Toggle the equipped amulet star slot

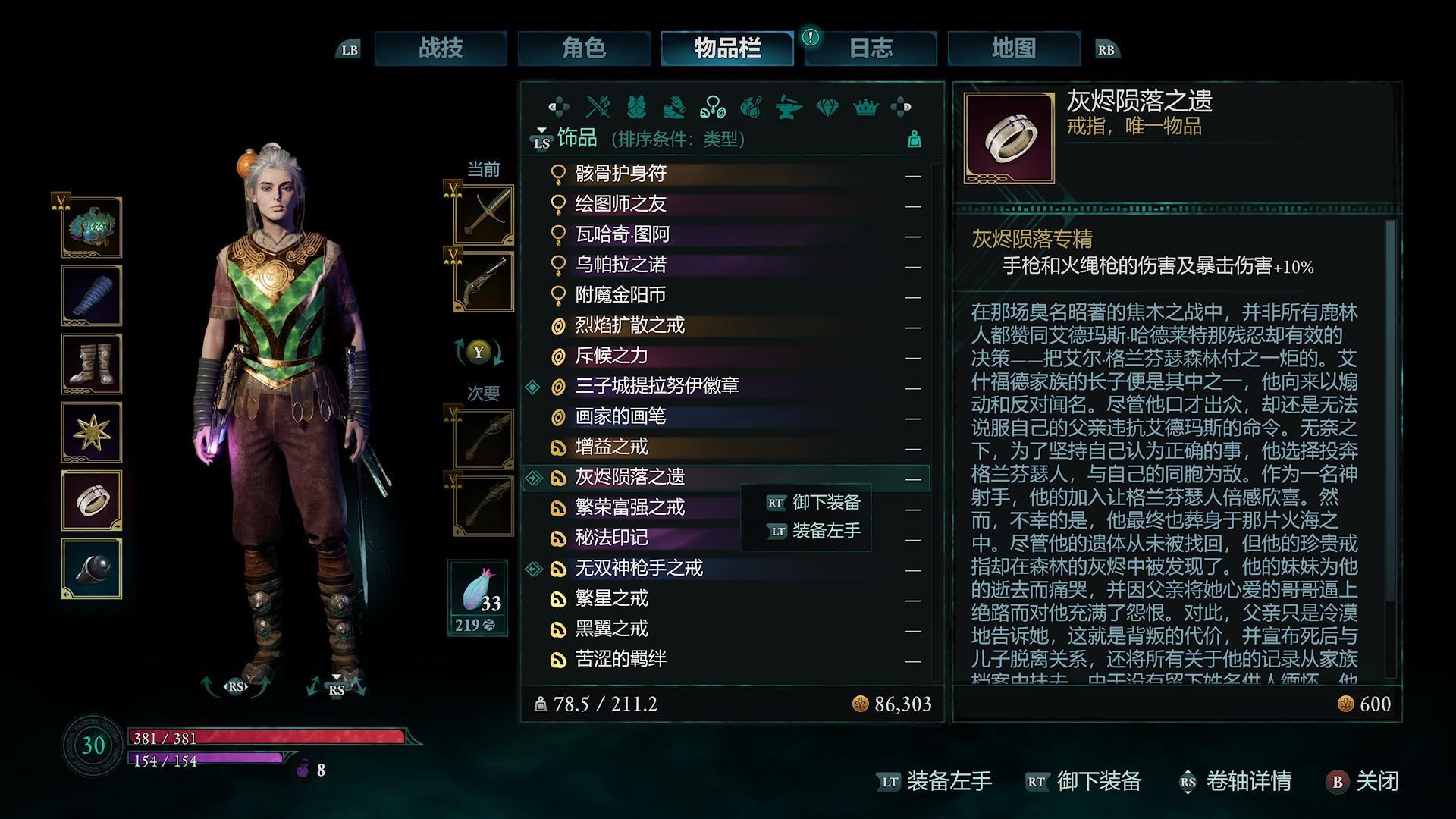92,432
